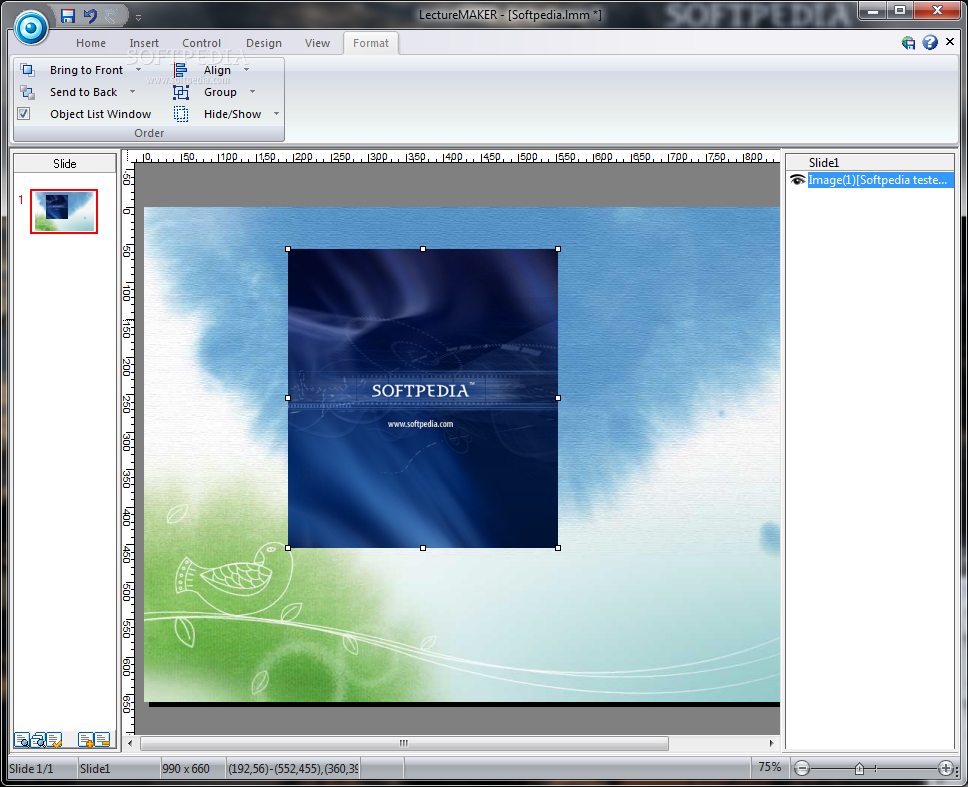Screen dimensions: 968x787
Task: Expand the Hide/Show dropdown arrow
Action: (x=277, y=114)
